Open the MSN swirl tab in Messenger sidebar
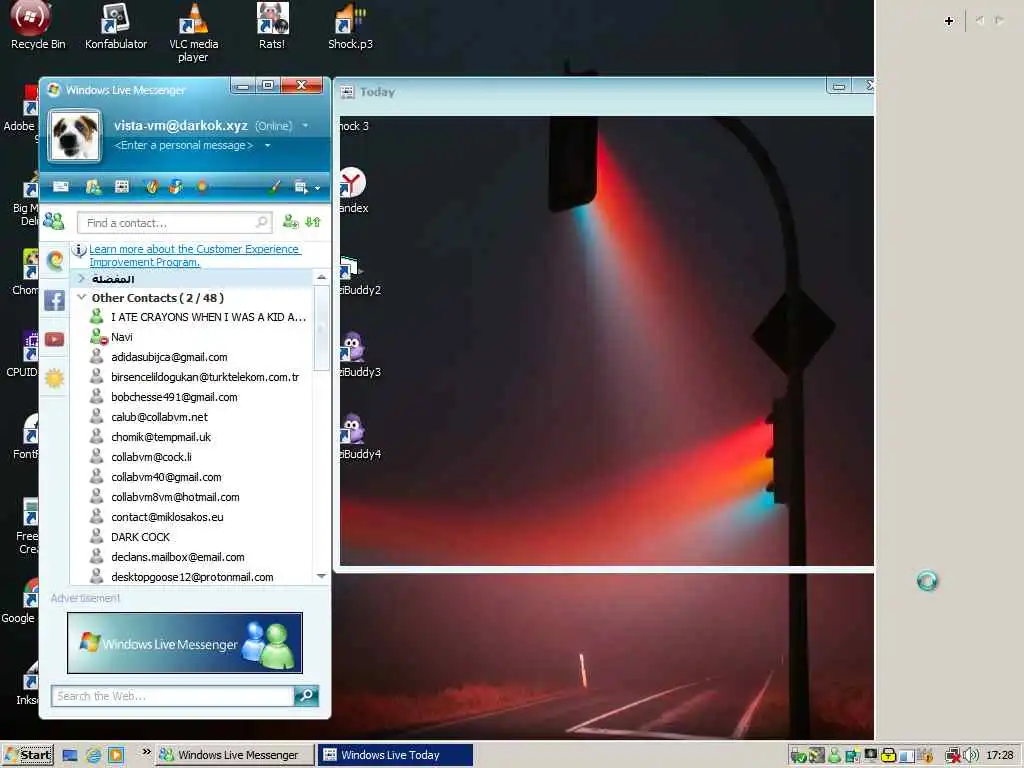Image resolution: width=1024 pixels, height=768 pixels. [55, 261]
